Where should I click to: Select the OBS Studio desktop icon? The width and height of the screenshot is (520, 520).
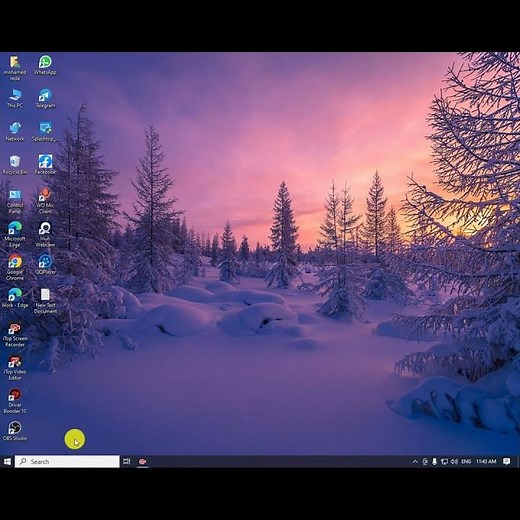pyautogui.click(x=15, y=431)
